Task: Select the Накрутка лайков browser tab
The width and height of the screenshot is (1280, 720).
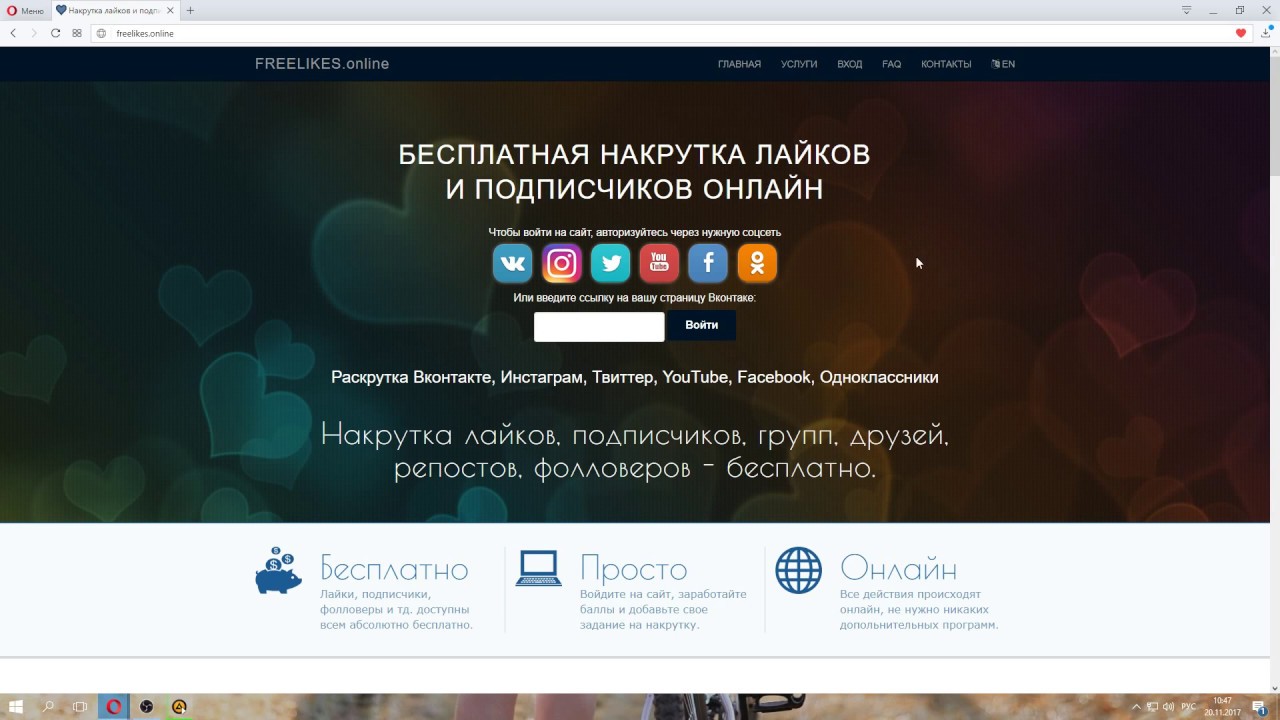Action: click(x=115, y=10)
